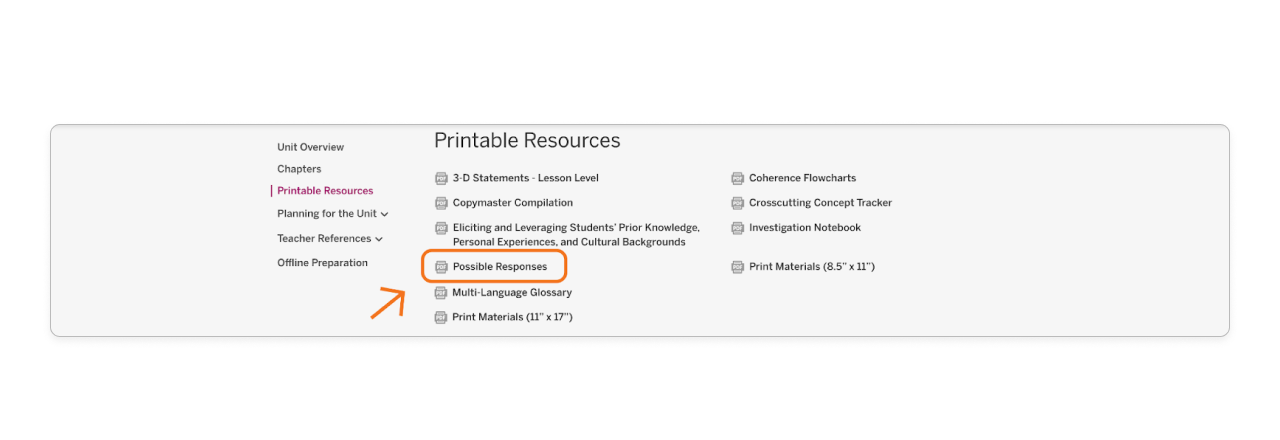This screenshot has height=440, width=1280.
Task: Click the PDF icon beside Coherence Flowcharts
Action: point(737,179)
